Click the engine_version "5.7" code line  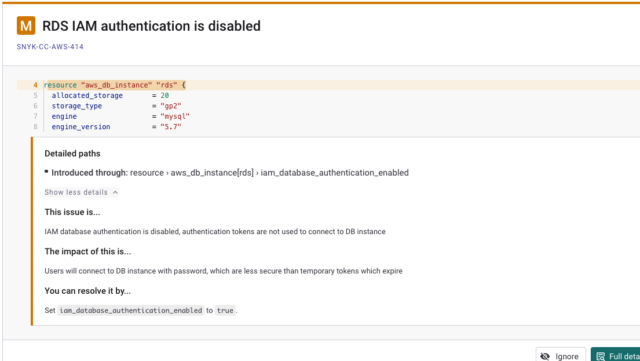[x=116, y=127]
